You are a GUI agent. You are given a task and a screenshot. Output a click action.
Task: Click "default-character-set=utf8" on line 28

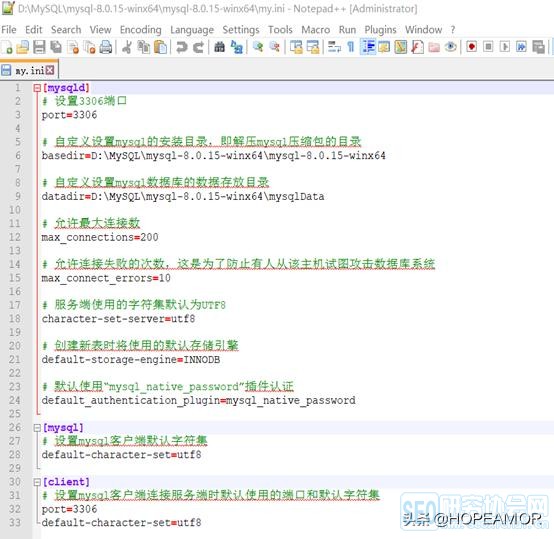[x=122, y=455]
